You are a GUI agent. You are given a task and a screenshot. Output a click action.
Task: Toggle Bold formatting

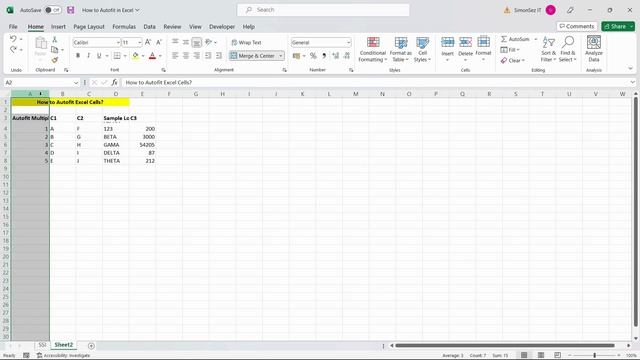(x=78, y=56)
